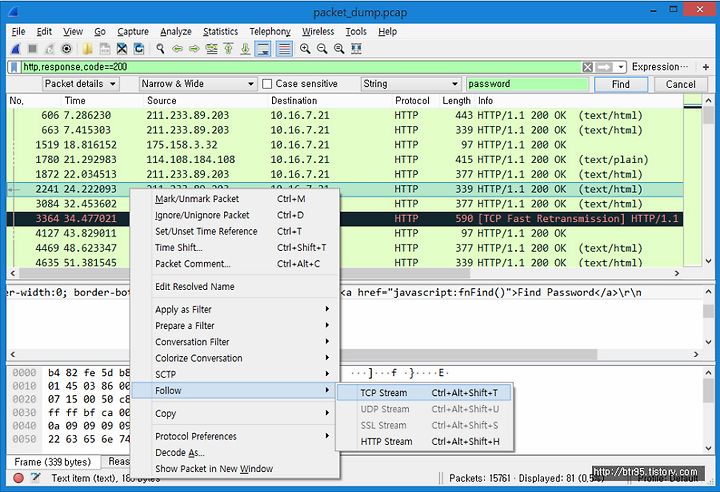This screenshot has height=492, width=720.
Task: Expand the Protocol Preferences submenu
Action: coord(242,436)
